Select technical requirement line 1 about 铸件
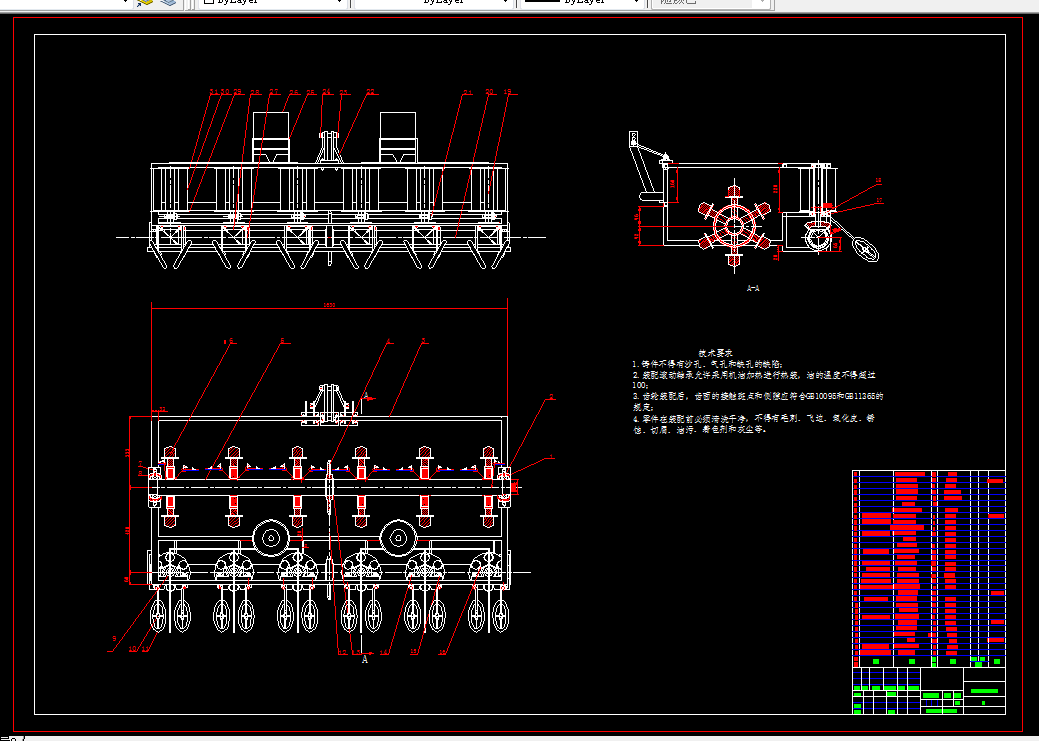Viewport: 1039px width, 741px height. click(x=707, y=364)
